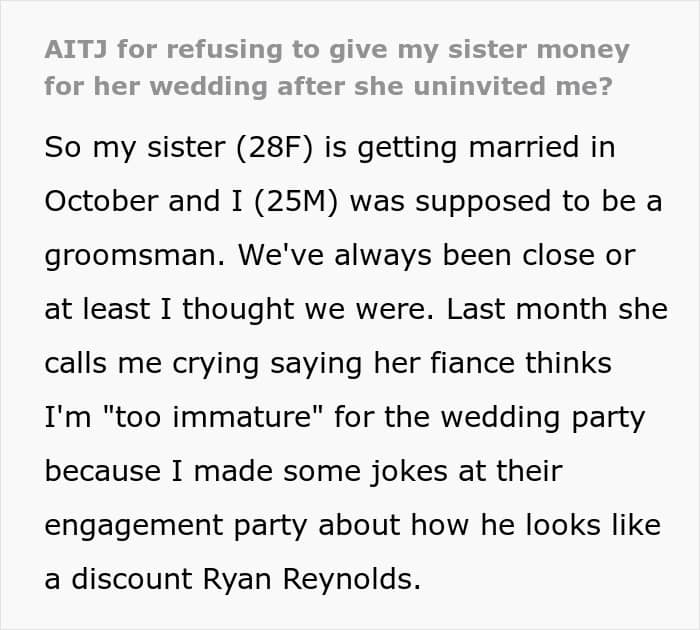
Task: Select the word "October" in the post
Action: (x=101, y=201)
